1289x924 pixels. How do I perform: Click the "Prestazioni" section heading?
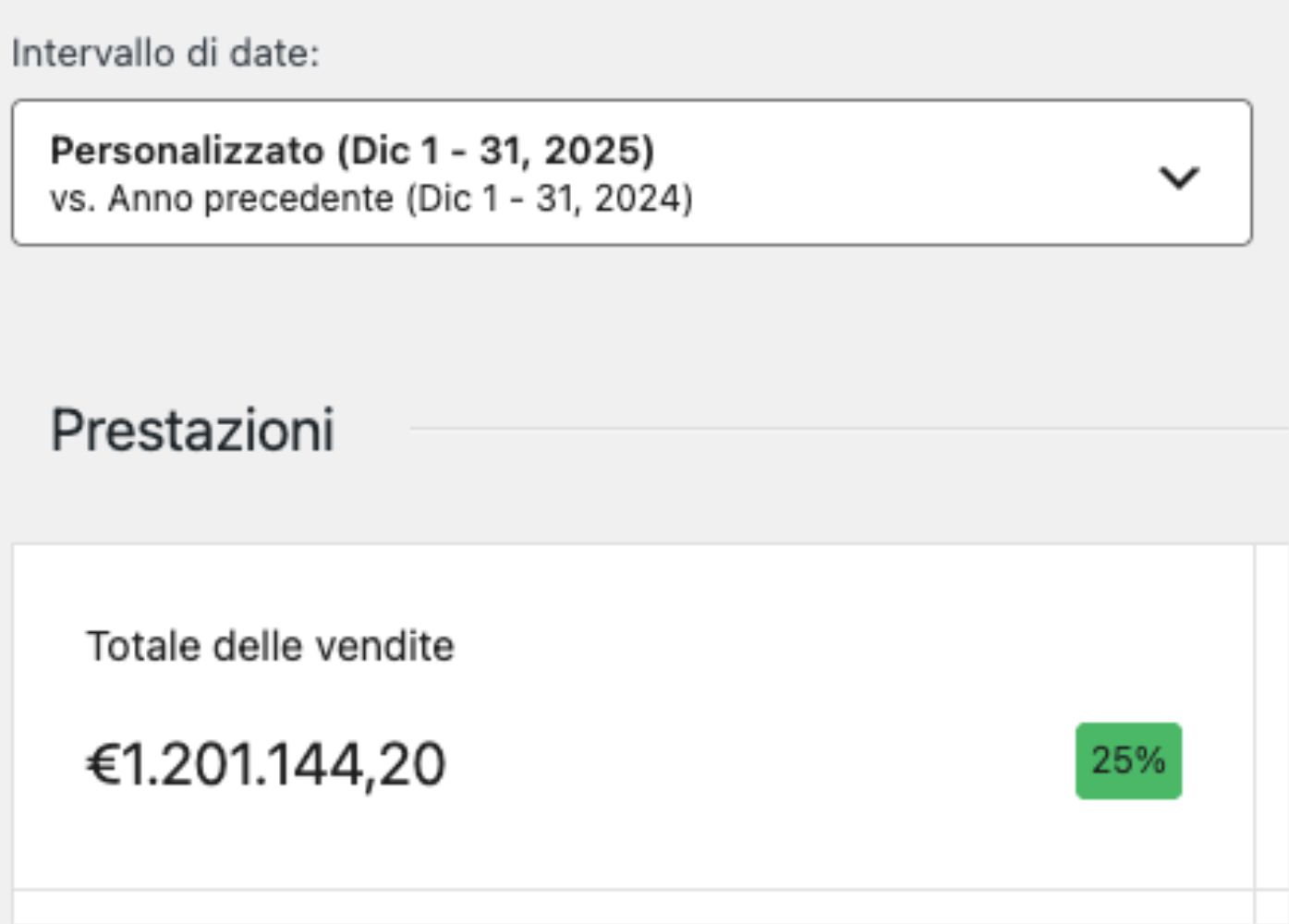coord(192,431)
